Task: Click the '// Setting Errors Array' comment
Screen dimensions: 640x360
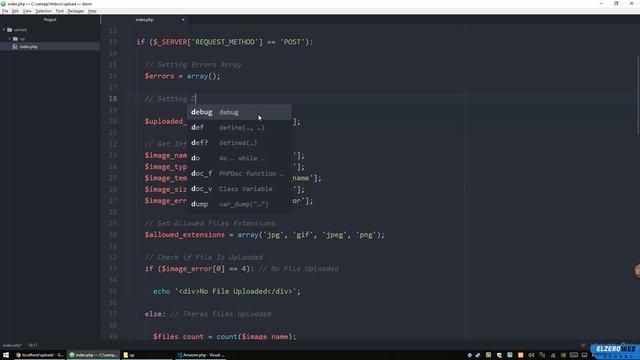Action: 193,65
